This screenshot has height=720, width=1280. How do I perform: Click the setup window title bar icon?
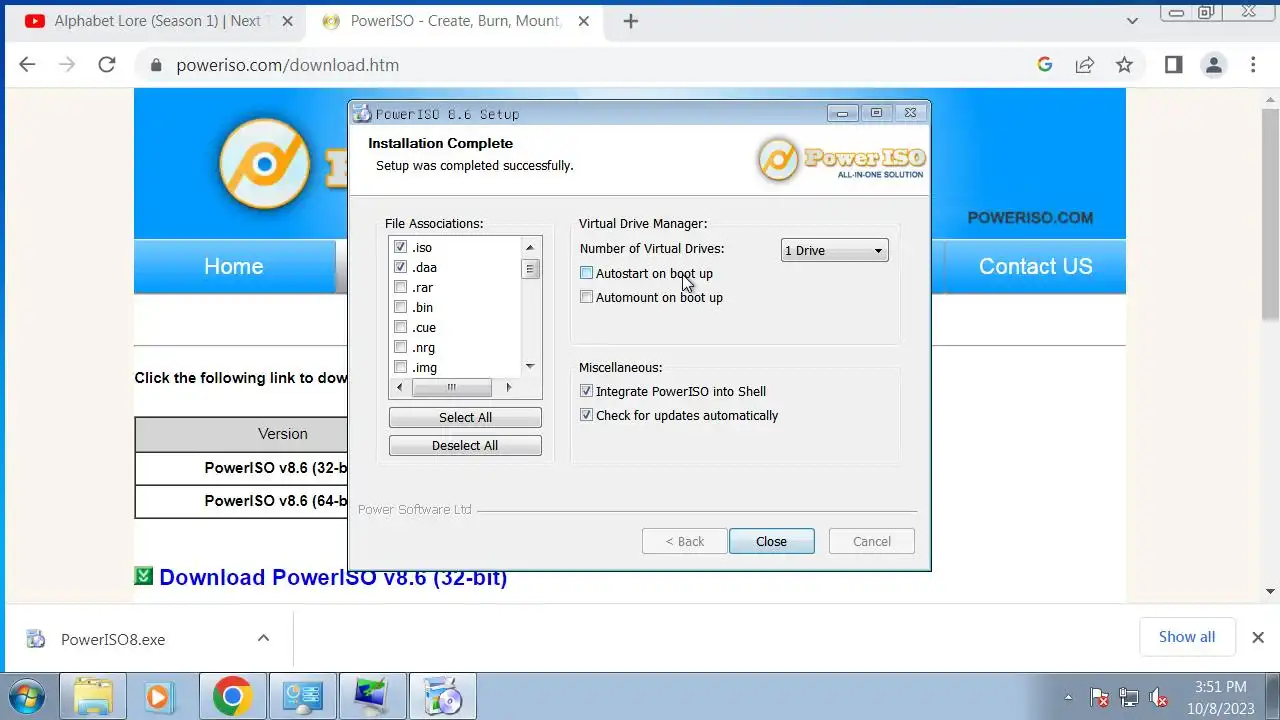click(362, 113)
